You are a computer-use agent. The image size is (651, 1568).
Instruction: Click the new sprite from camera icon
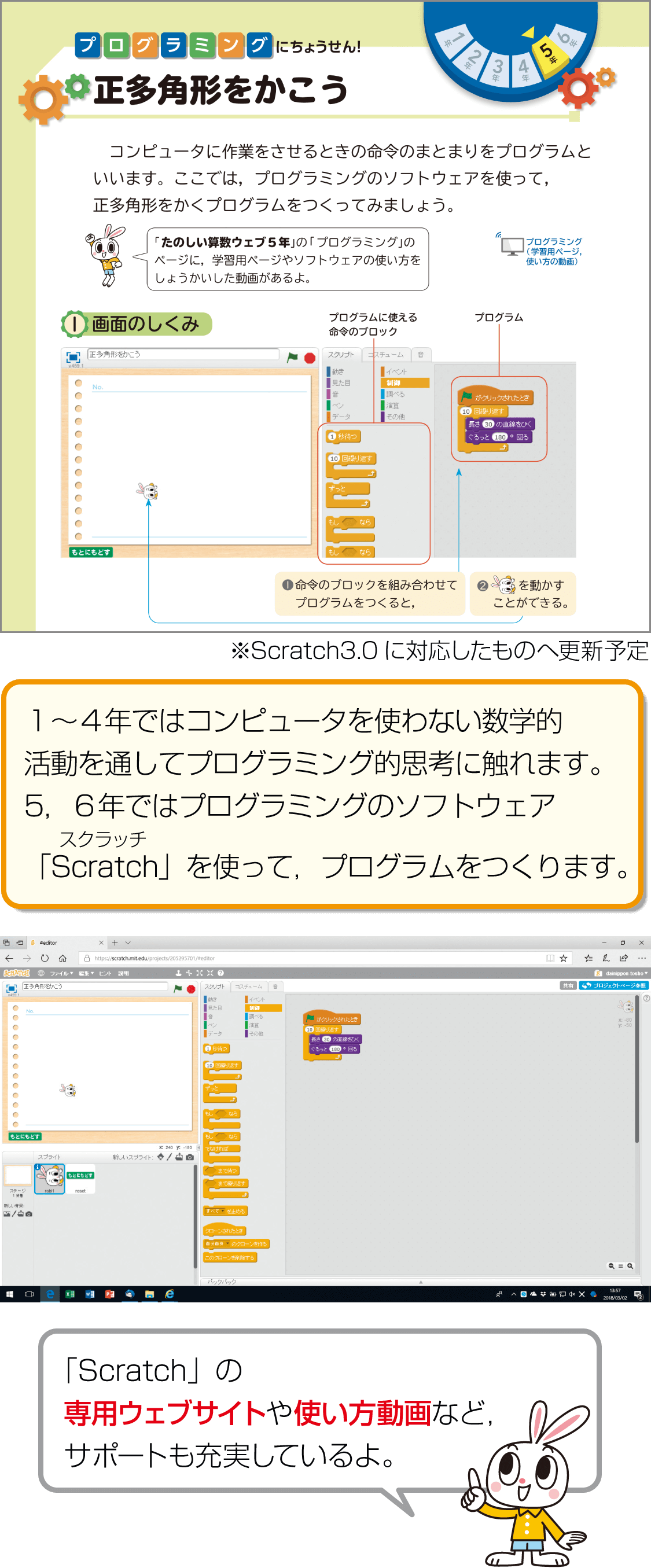pyautogui.click(x=189, y=1157)
